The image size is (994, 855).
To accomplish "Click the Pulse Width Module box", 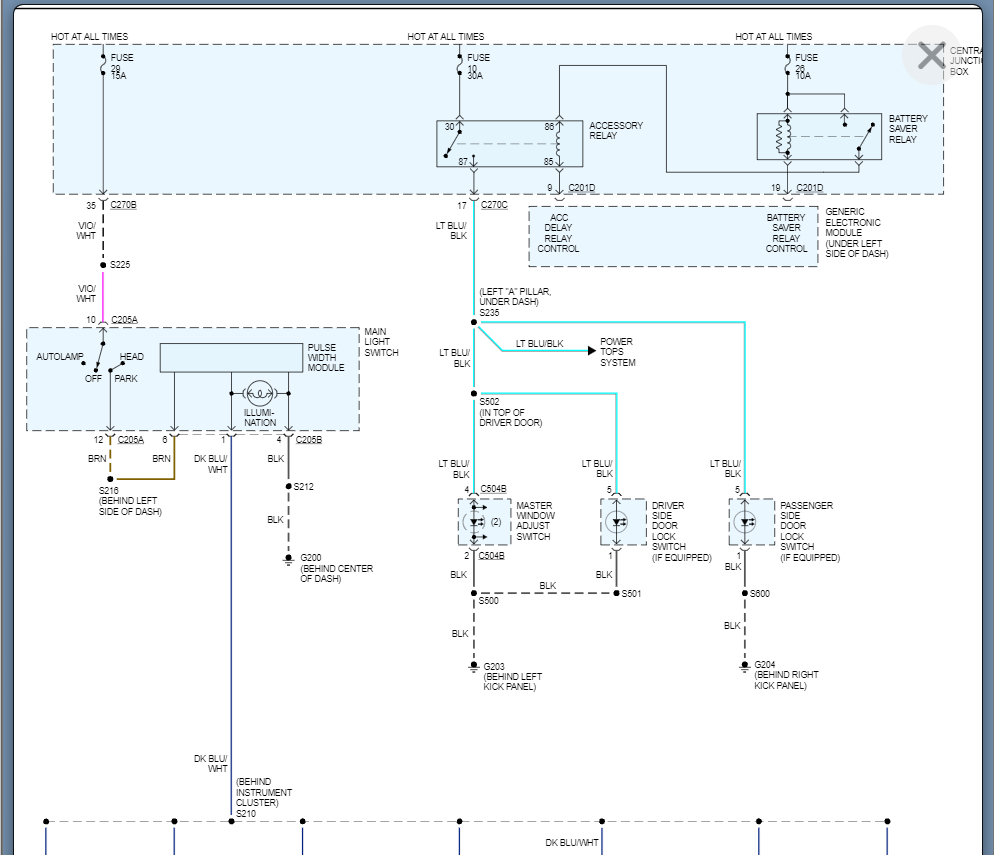I will (x=231, y=357).
